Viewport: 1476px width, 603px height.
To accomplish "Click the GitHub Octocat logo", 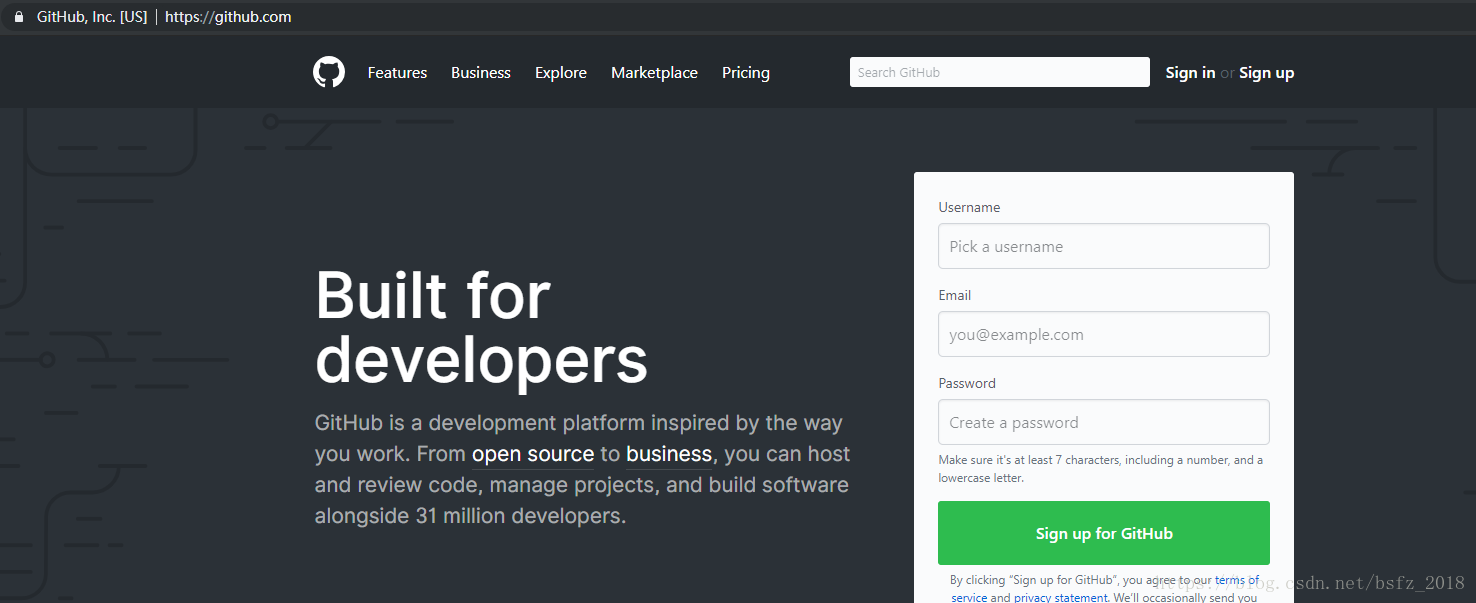I will [329, 72].
